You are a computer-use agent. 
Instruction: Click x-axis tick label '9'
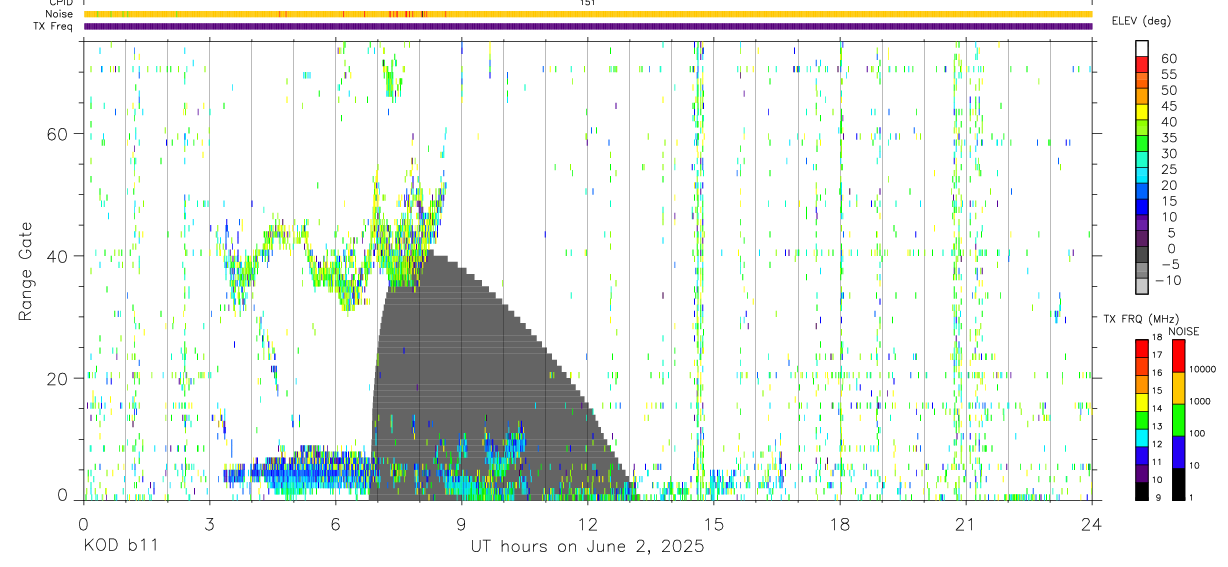tap(461, 523)
